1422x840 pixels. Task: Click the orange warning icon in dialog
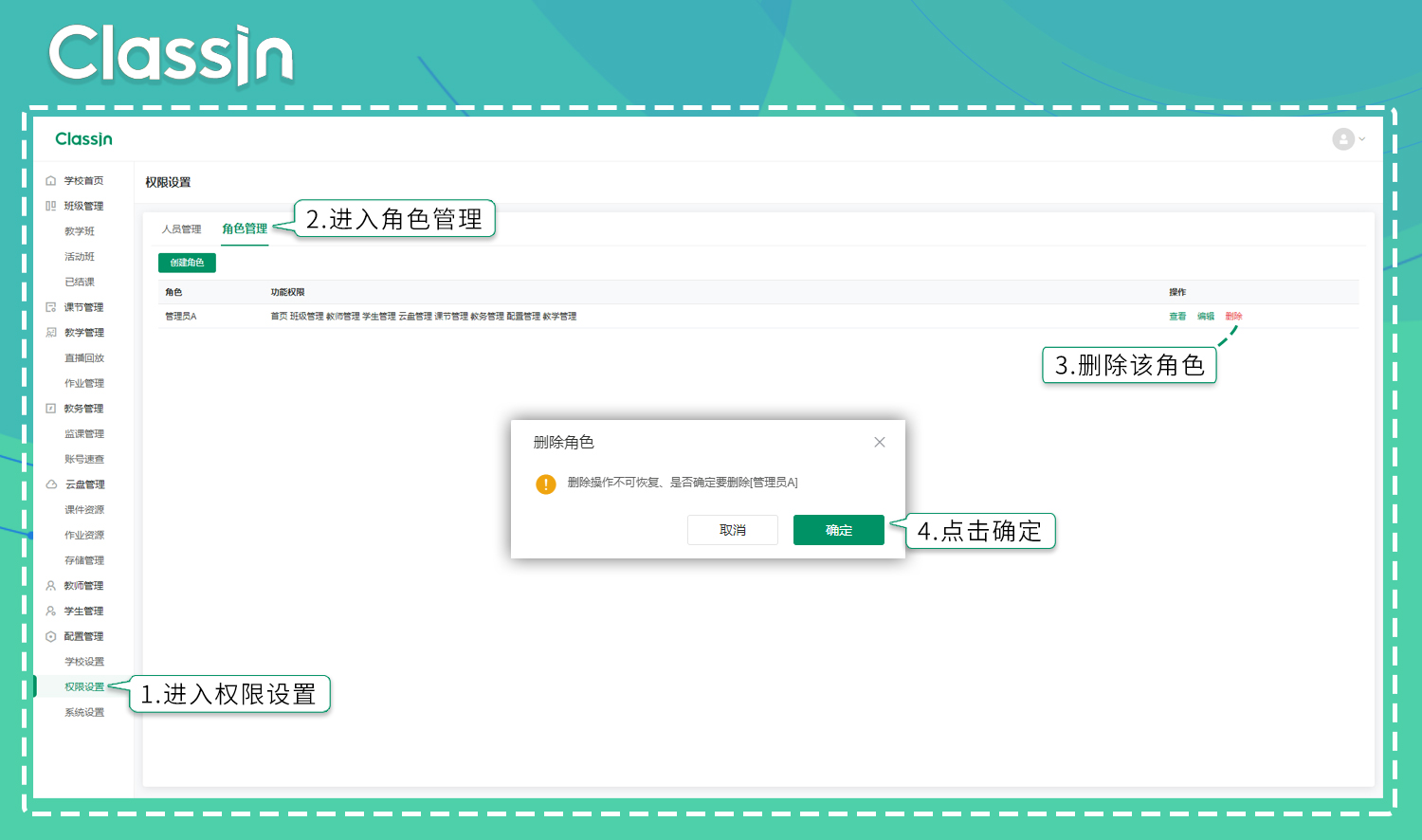click(x=546, y=484)
